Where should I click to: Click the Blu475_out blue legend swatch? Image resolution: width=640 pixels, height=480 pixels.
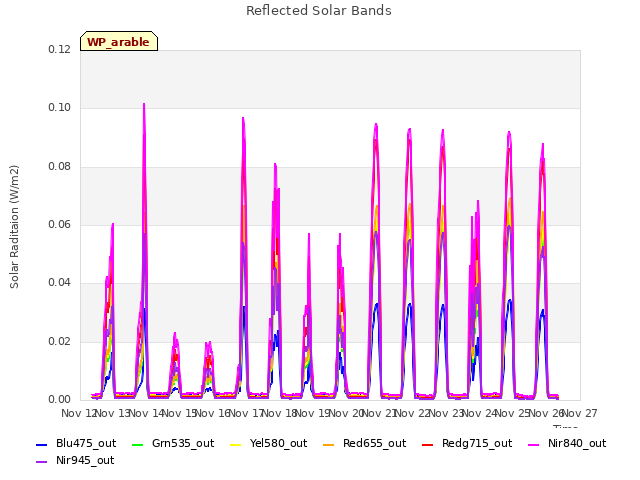[42, 444]
